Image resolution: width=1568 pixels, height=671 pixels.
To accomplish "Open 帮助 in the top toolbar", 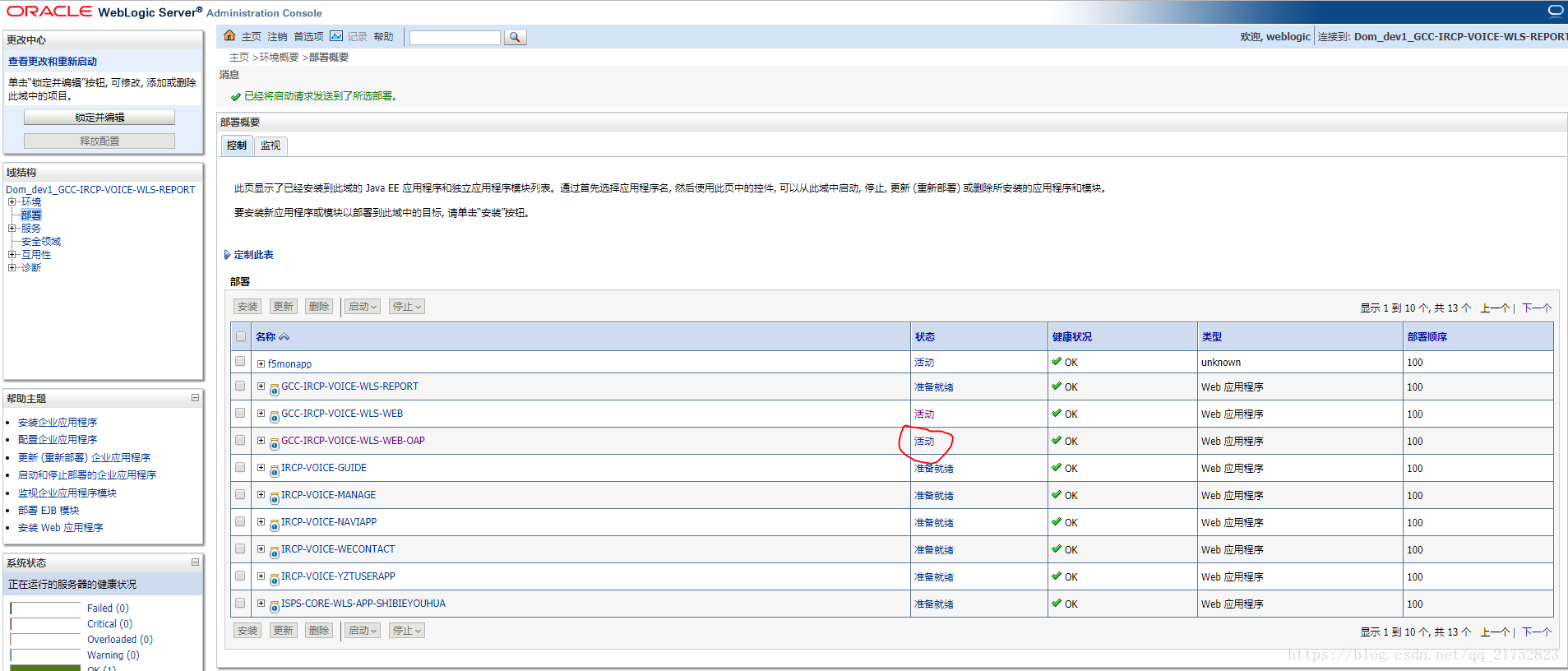I will click(x=383, y=37).
